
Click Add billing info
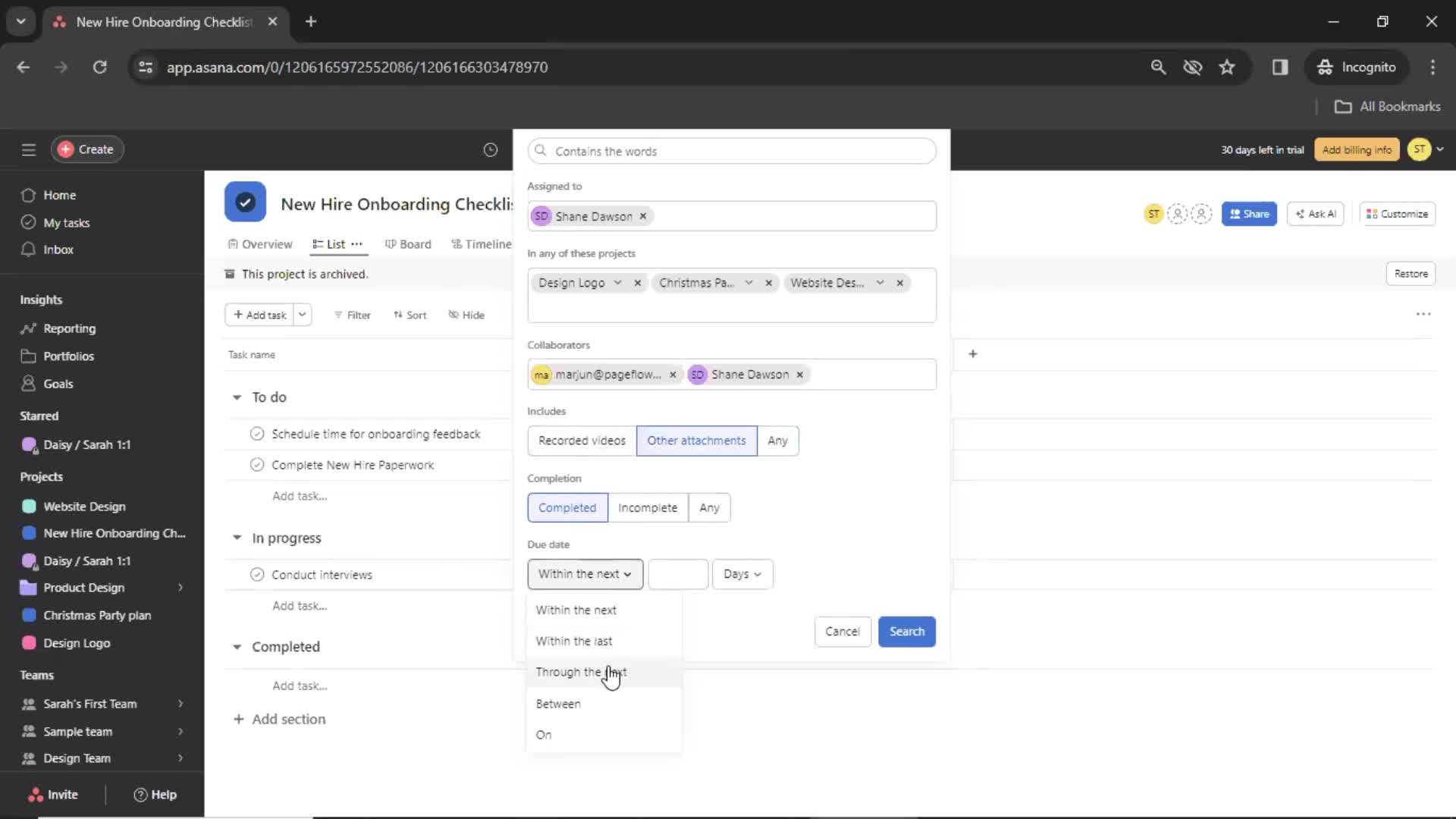(x=1356, y=150)
